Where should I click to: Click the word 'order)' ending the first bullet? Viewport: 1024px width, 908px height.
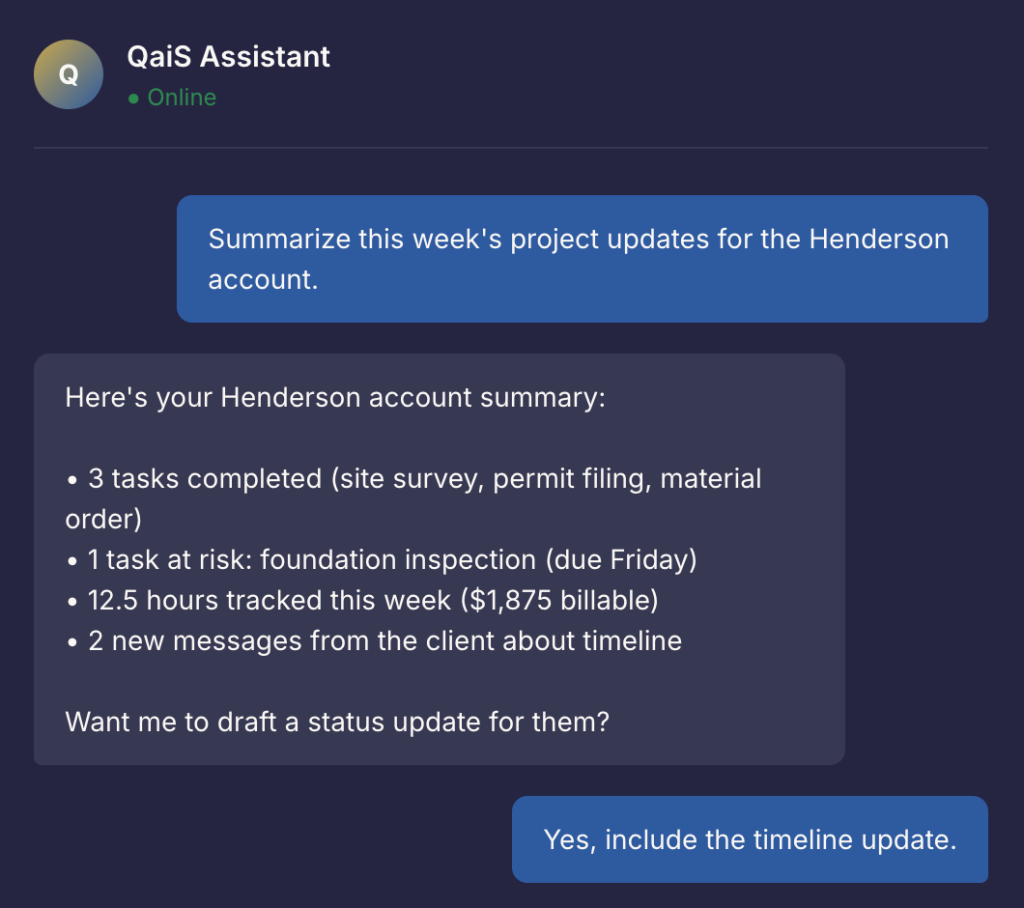(101, 520)
